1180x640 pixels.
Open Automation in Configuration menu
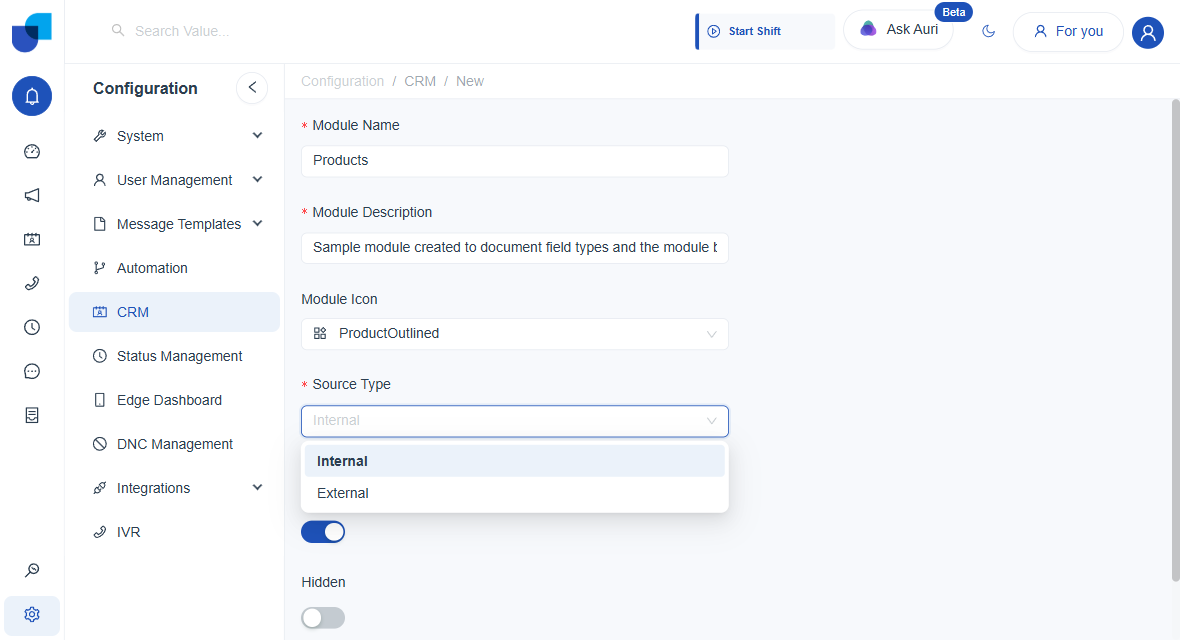click(174, 268)
